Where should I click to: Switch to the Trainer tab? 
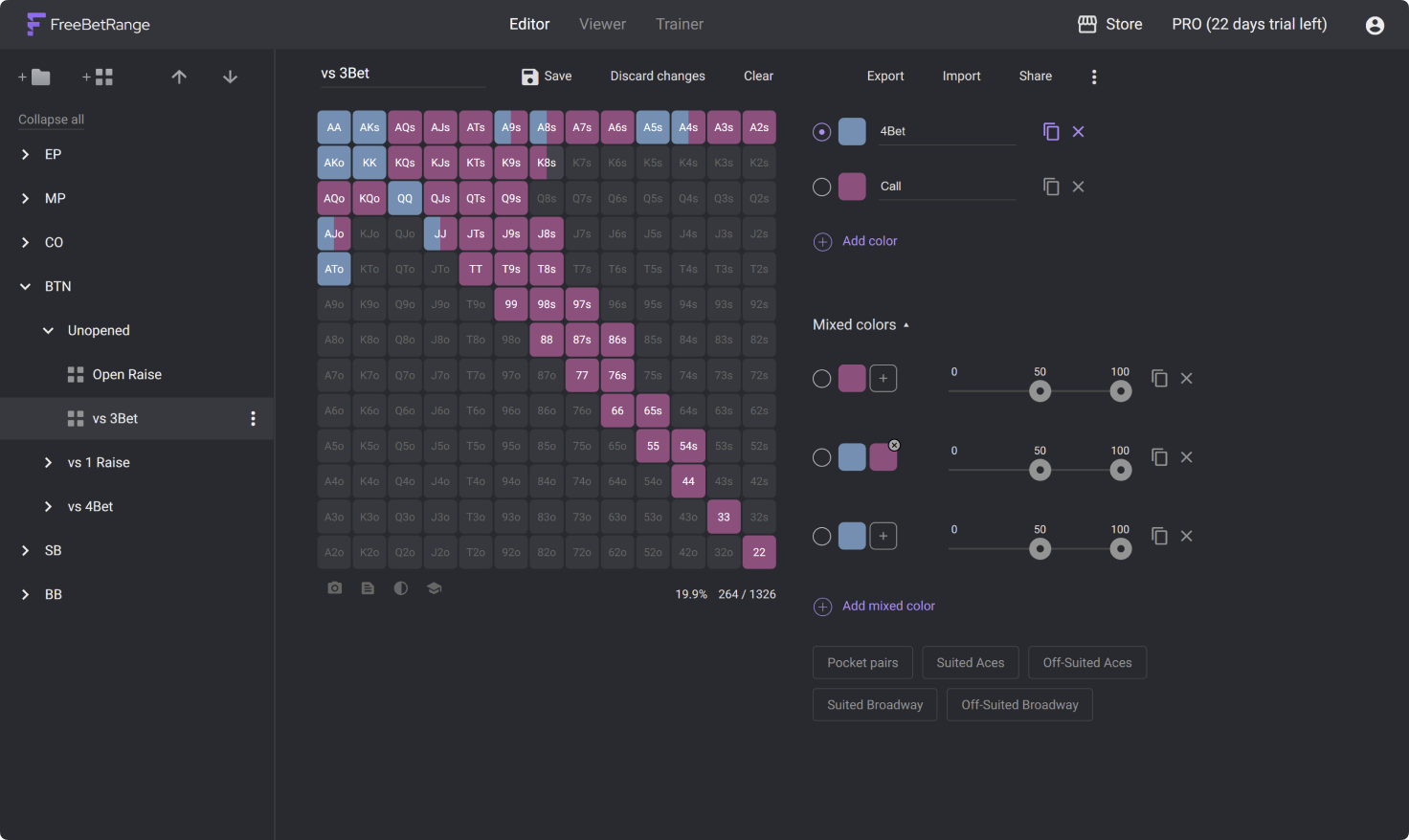(x=680, y=24)
